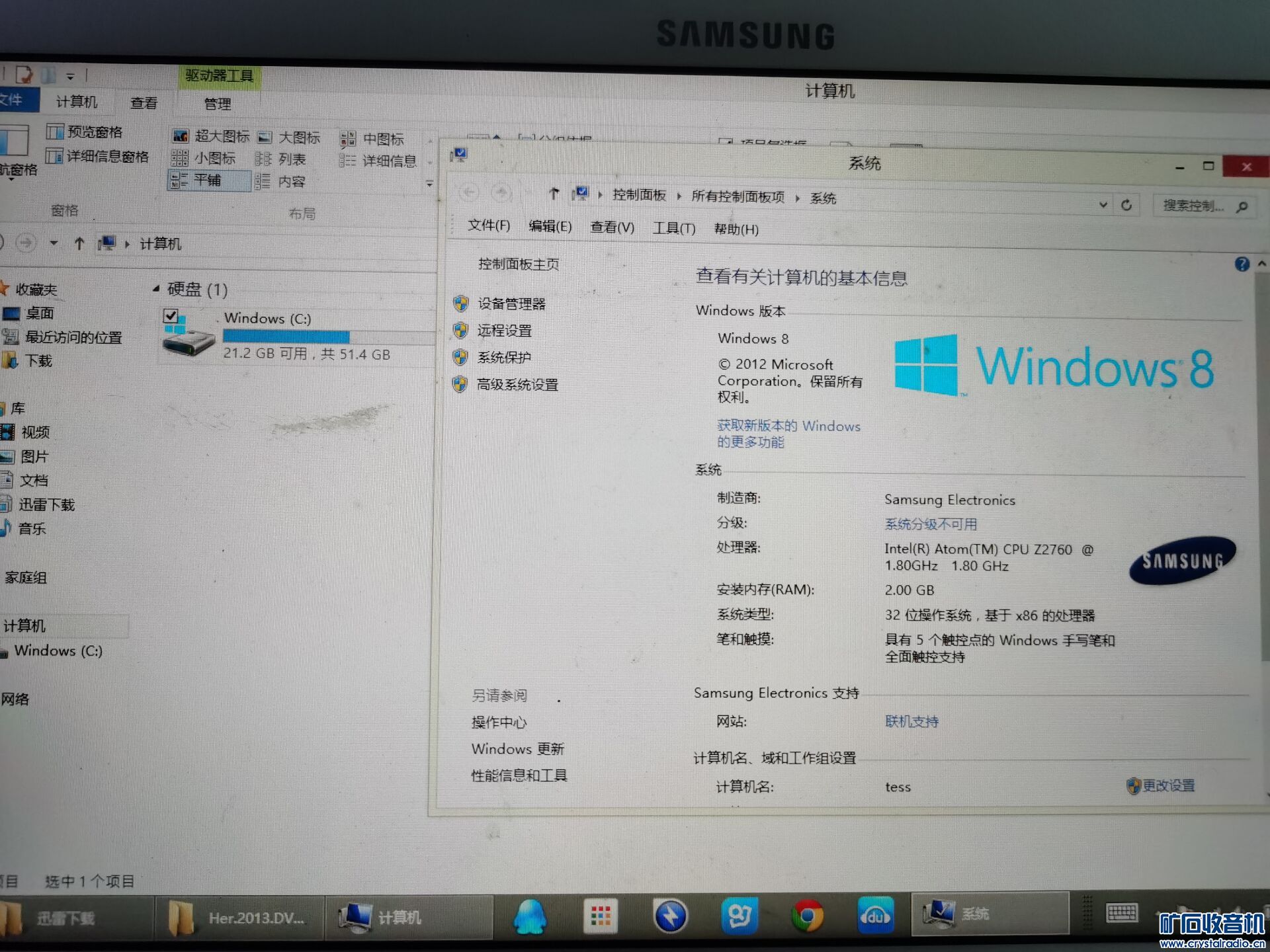
Task: Click the Forward arrow in System window
Action: coord(501,192)
